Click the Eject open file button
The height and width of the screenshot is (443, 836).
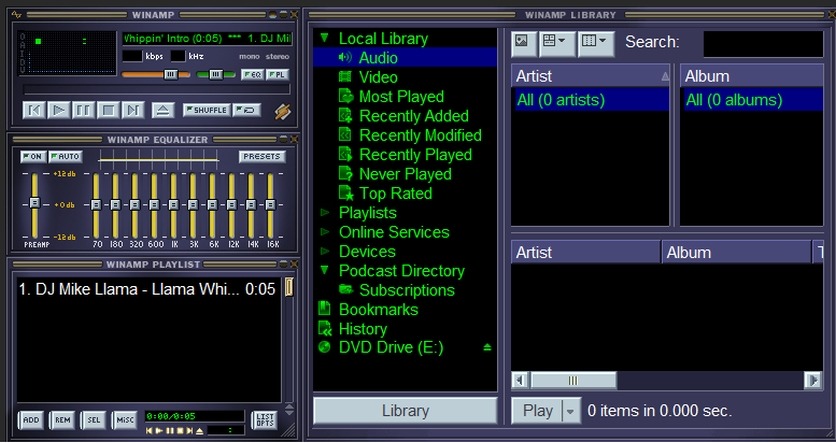[x=163, y=110]
